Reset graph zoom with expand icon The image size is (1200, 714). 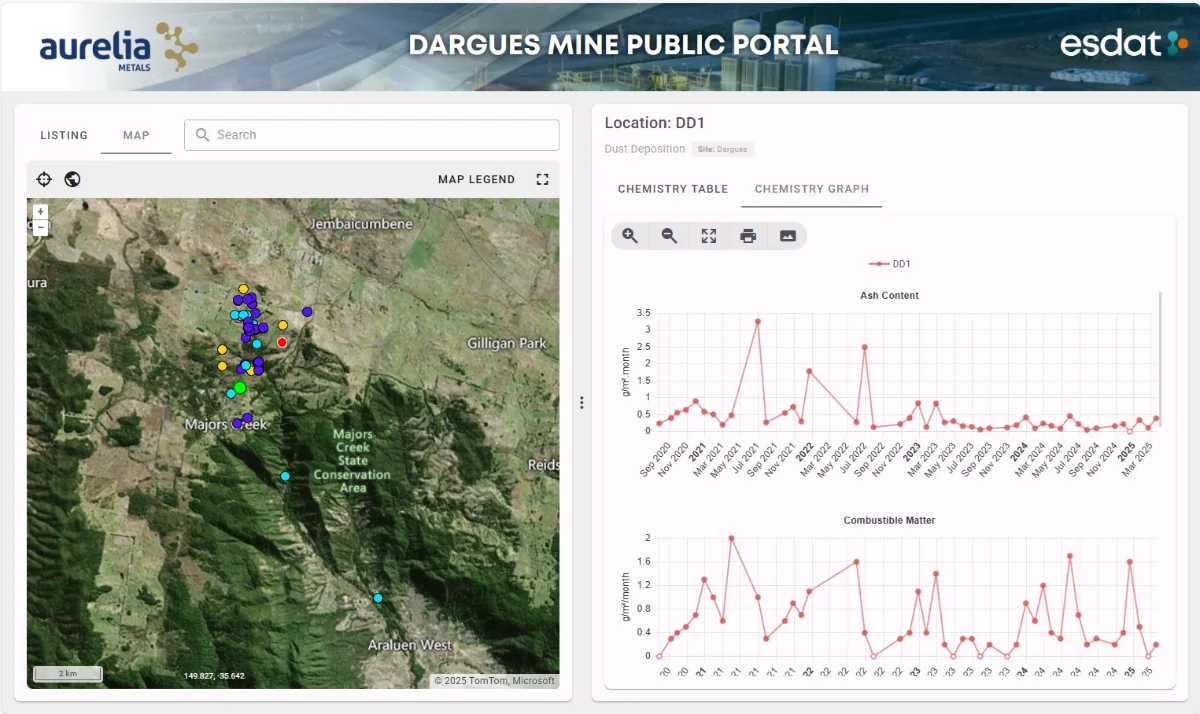pyautogui.click(x=709, y=236)
